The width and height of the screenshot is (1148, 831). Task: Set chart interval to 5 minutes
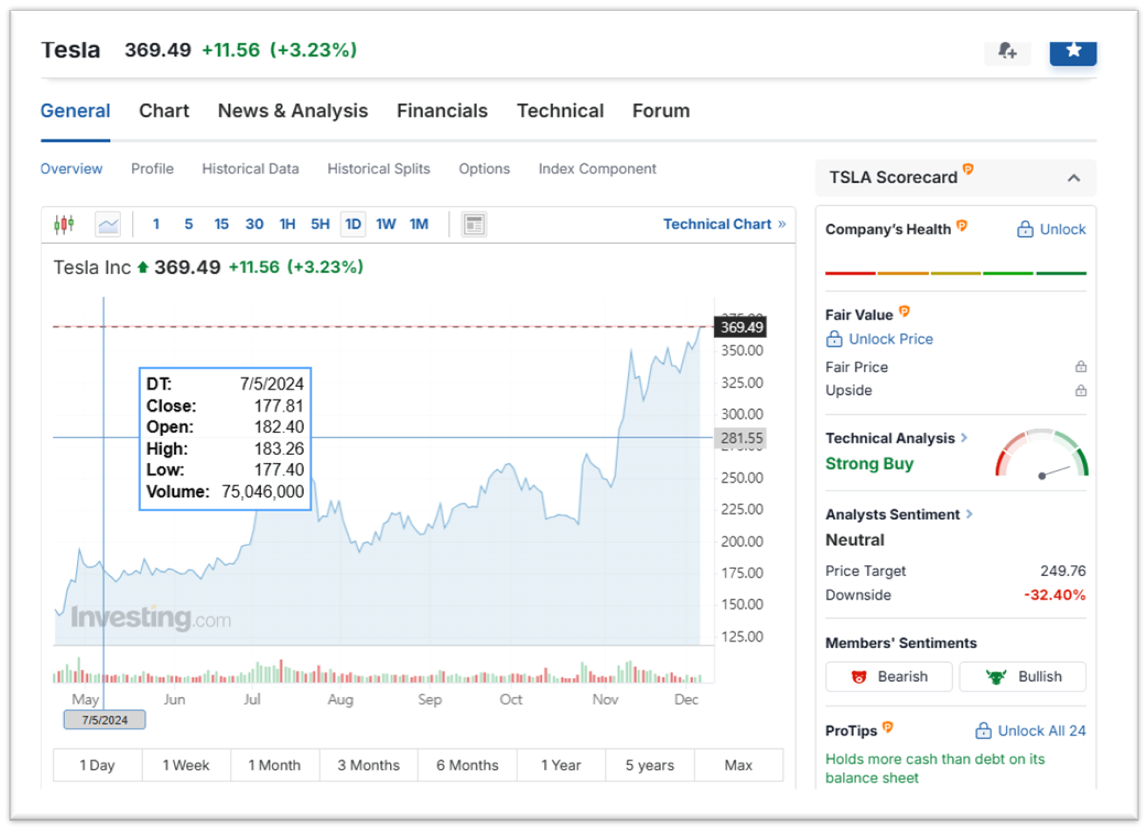(188, 224)
